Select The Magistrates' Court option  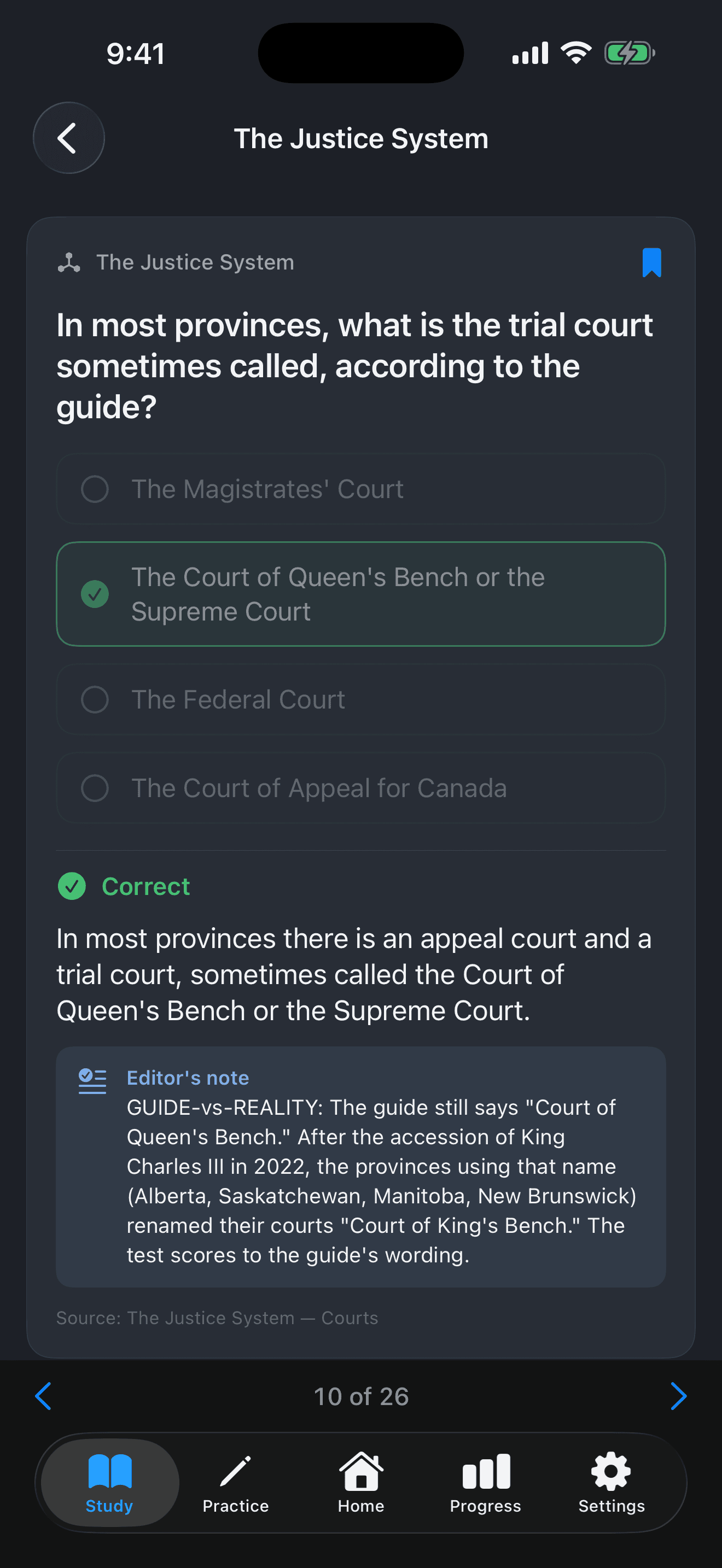[x=361, y=489]
